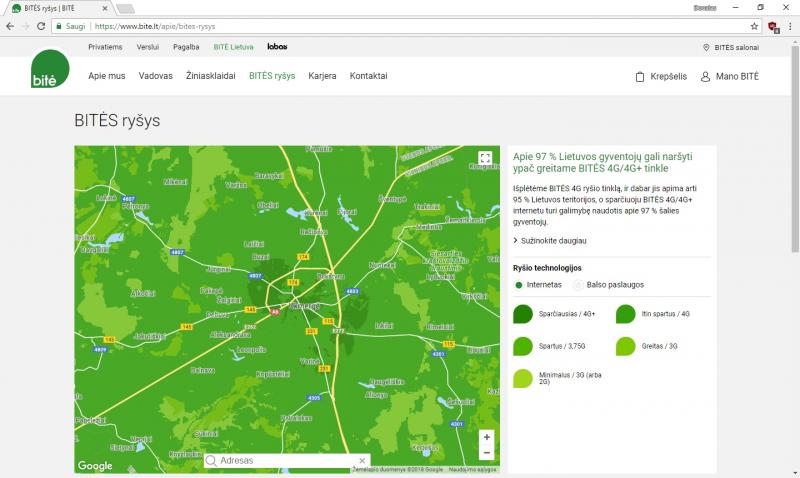
Task: Zoom out the map with minus button
Action: click(487, 452)
